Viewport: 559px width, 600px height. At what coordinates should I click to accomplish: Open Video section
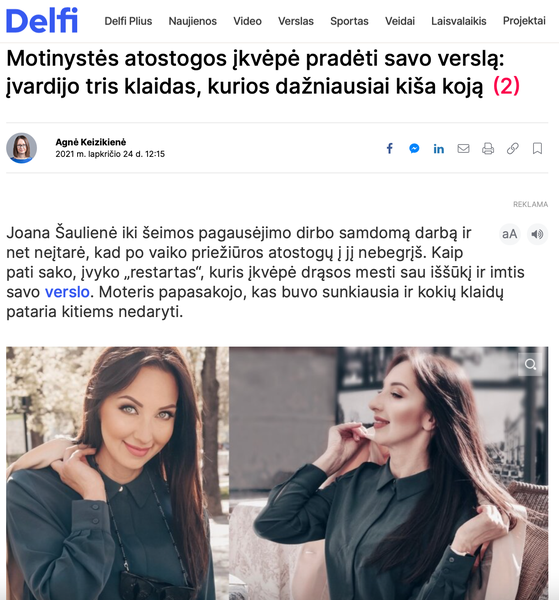[248, 21]
